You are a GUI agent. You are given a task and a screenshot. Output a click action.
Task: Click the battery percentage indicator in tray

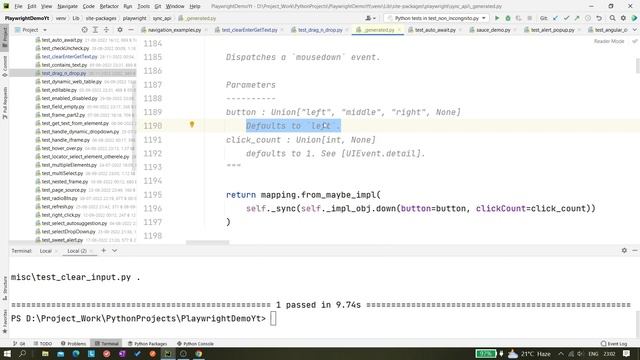tap(485, 354)
